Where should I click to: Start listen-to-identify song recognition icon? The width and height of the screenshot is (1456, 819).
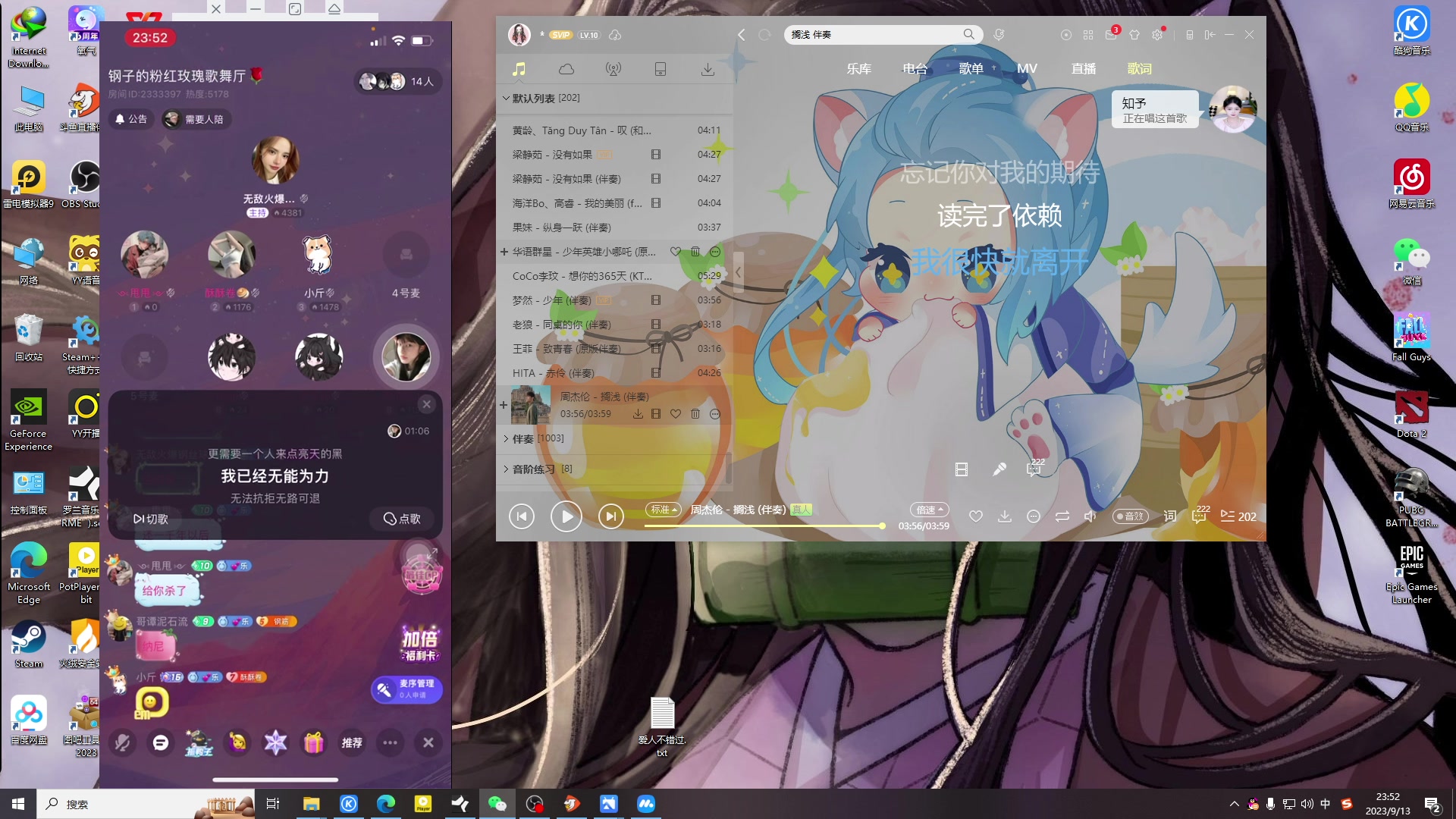(x=999, y=34)
